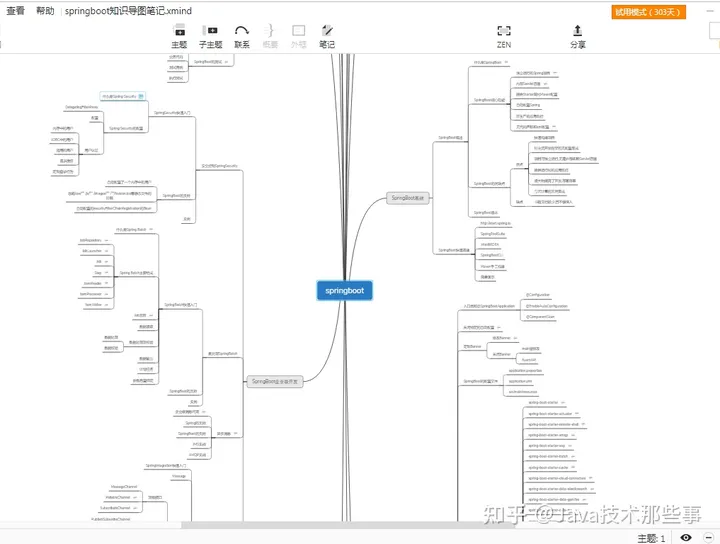Image resolution: width=720 pixels, height=544 pixels.
Task: Select the application.yml topic
Action: pyautogui.click(x=520, y=381)
